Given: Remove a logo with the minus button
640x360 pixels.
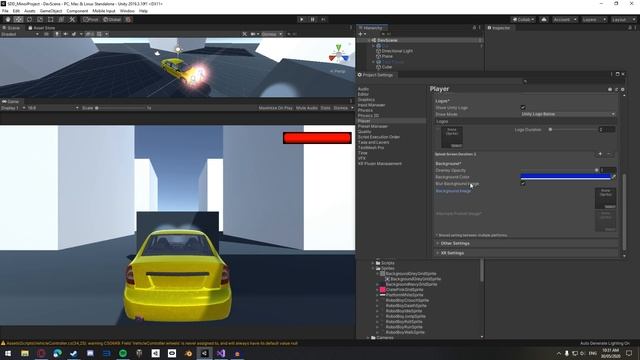Looking at the screenshot, I should [609, 154].
